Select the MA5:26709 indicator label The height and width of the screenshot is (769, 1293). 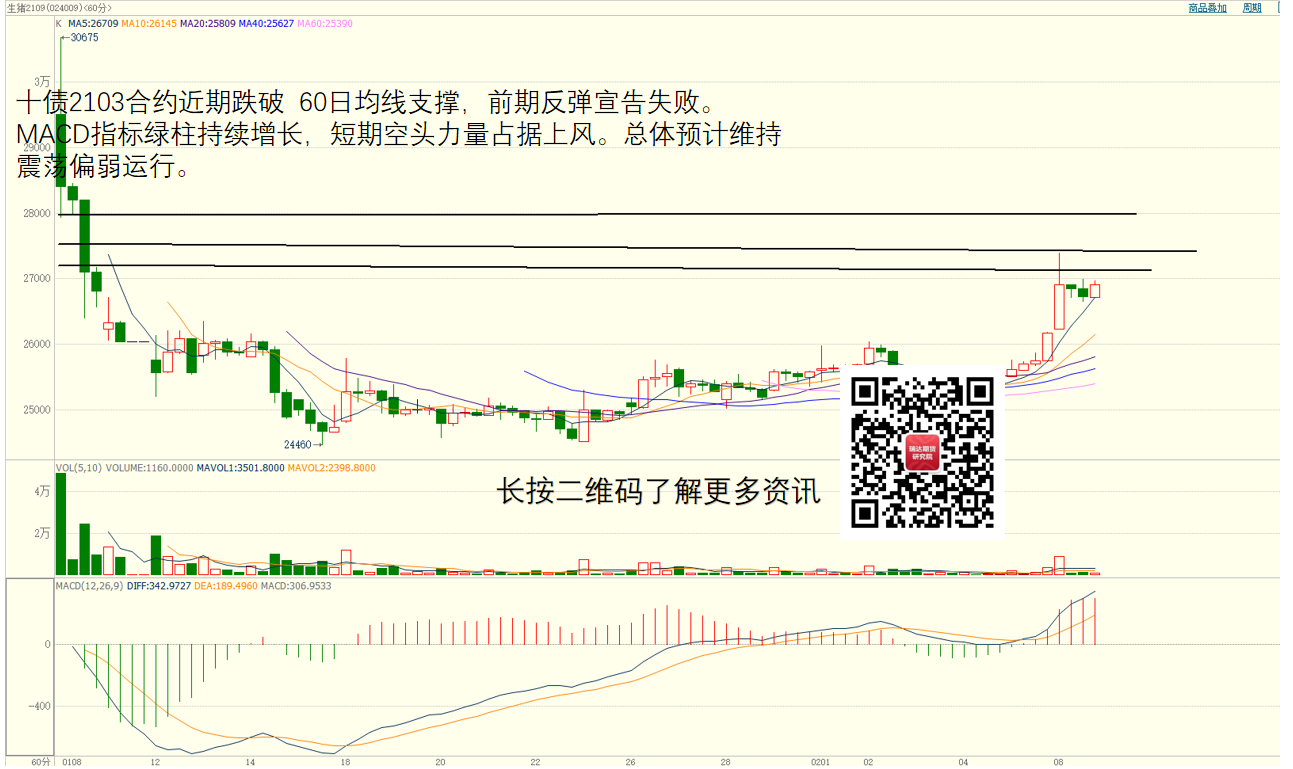[x=93, y=23]
